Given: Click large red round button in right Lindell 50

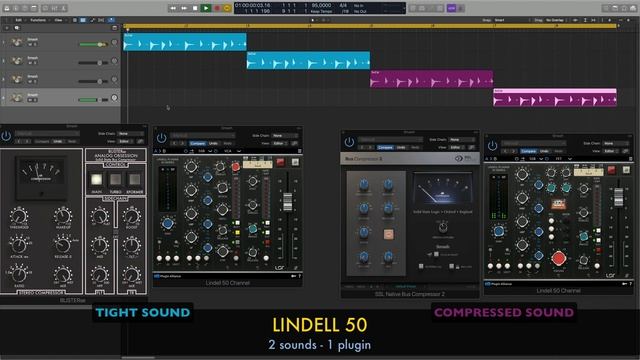Looking at the screenshot, I should pos(558,258).
